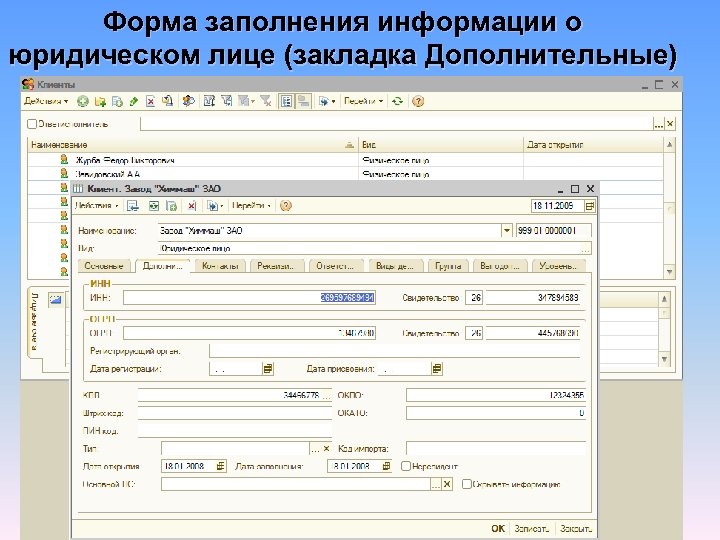Switch to Ответст... tab

pos(336,266)
